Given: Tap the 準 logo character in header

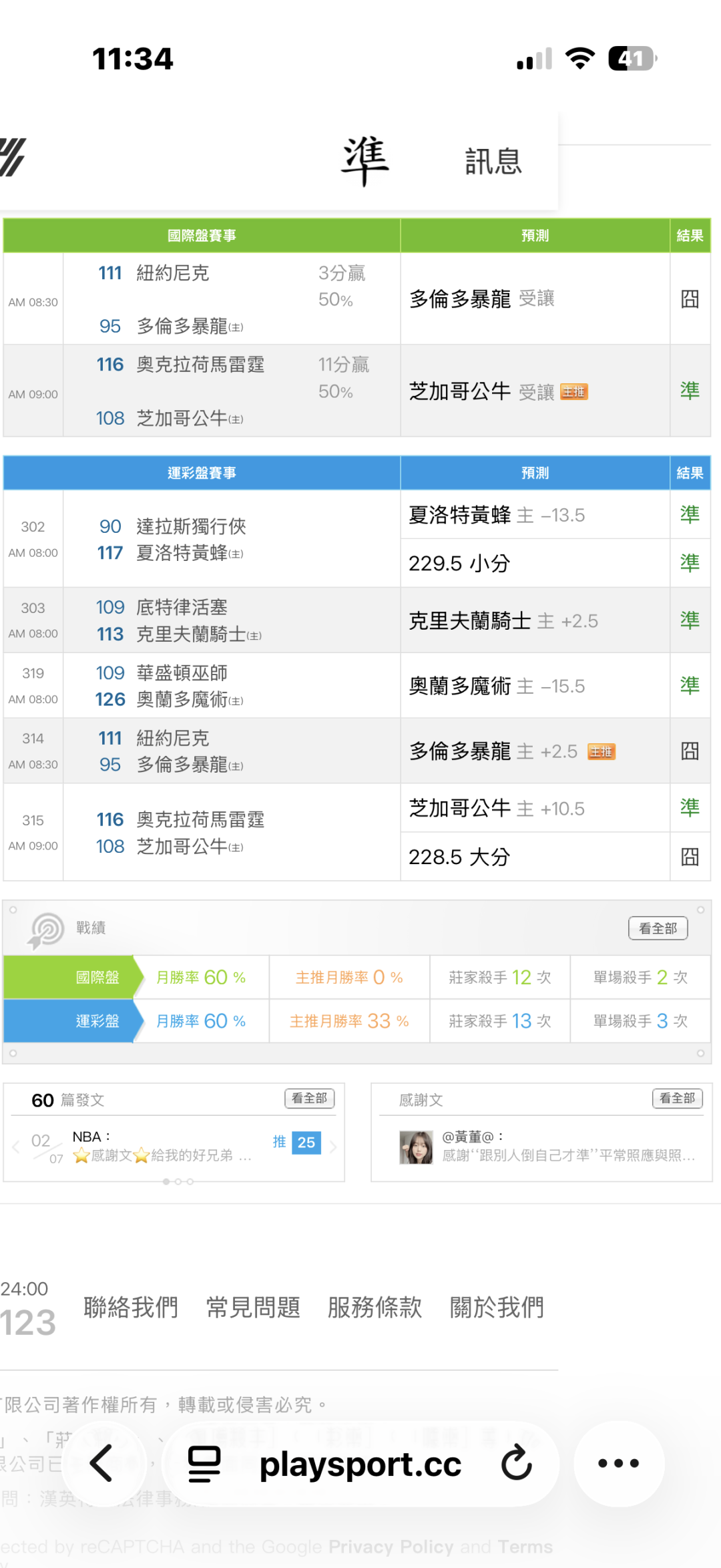Looking at the screenshot, I should click(365, 160).
